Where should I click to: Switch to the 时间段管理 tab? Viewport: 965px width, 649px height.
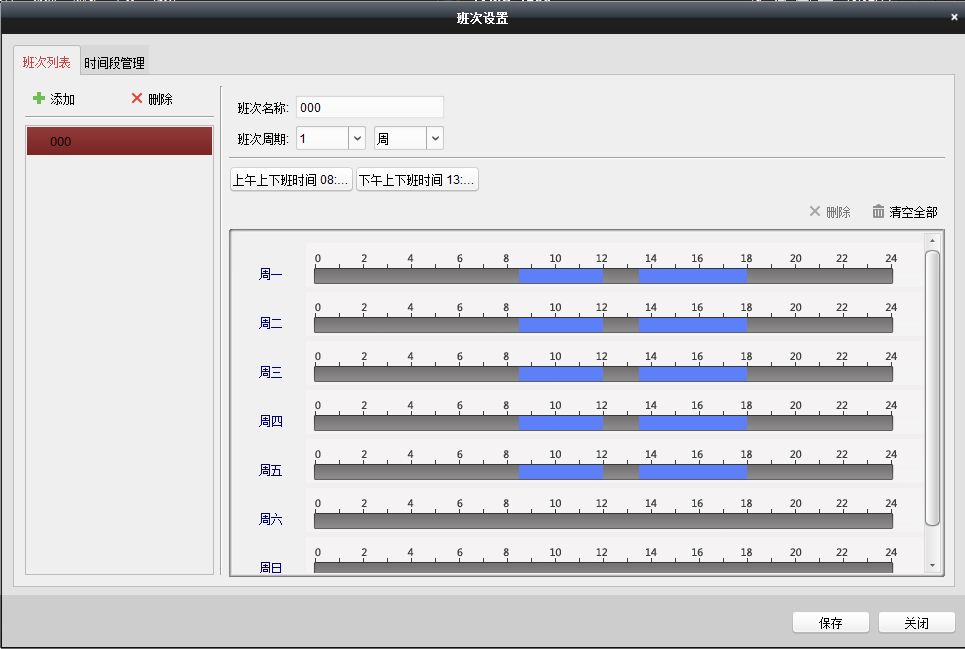tap(114, 63)
